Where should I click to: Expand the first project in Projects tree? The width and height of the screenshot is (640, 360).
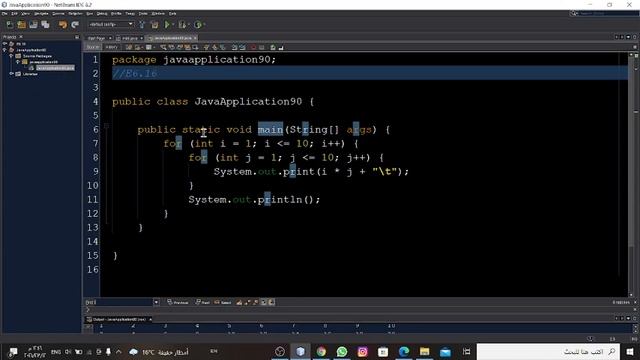click(5, 44)
